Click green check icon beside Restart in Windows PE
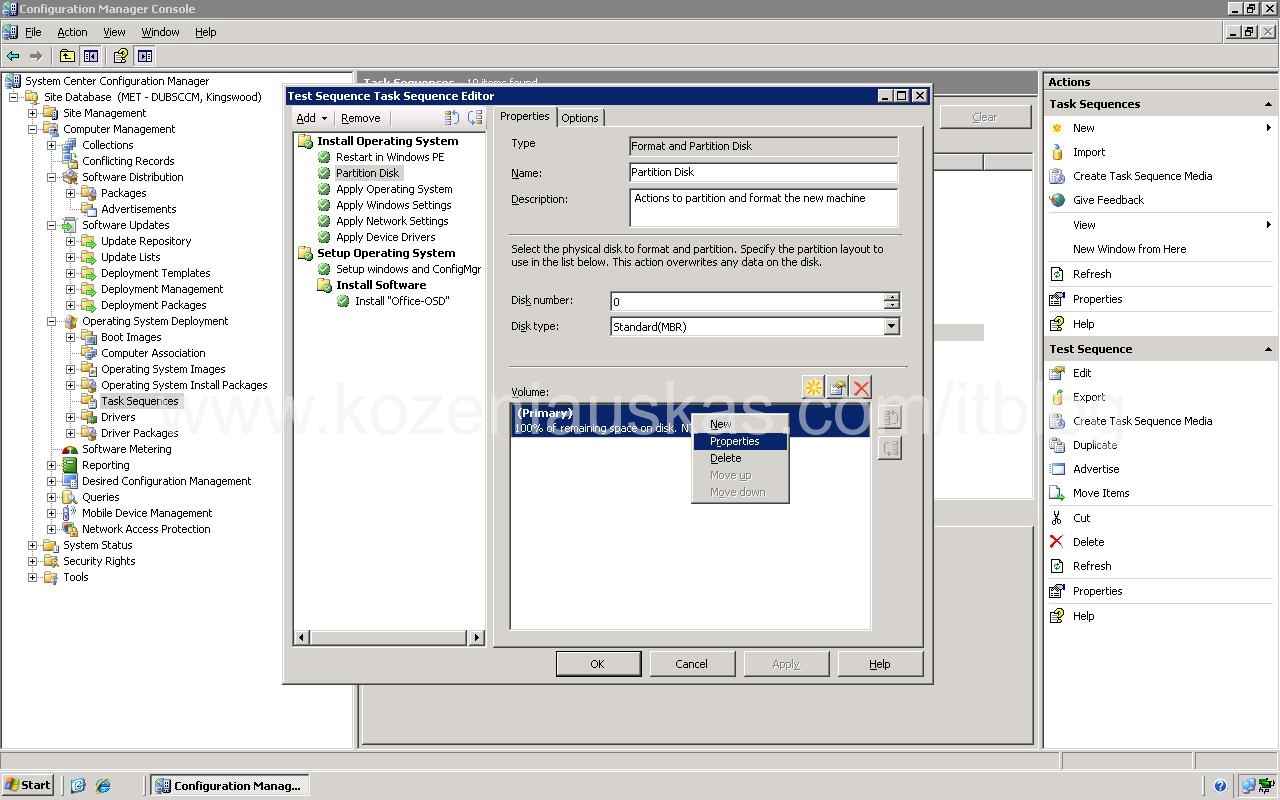This screenshot has width=1280, height=800. click(x=324, y=157)
